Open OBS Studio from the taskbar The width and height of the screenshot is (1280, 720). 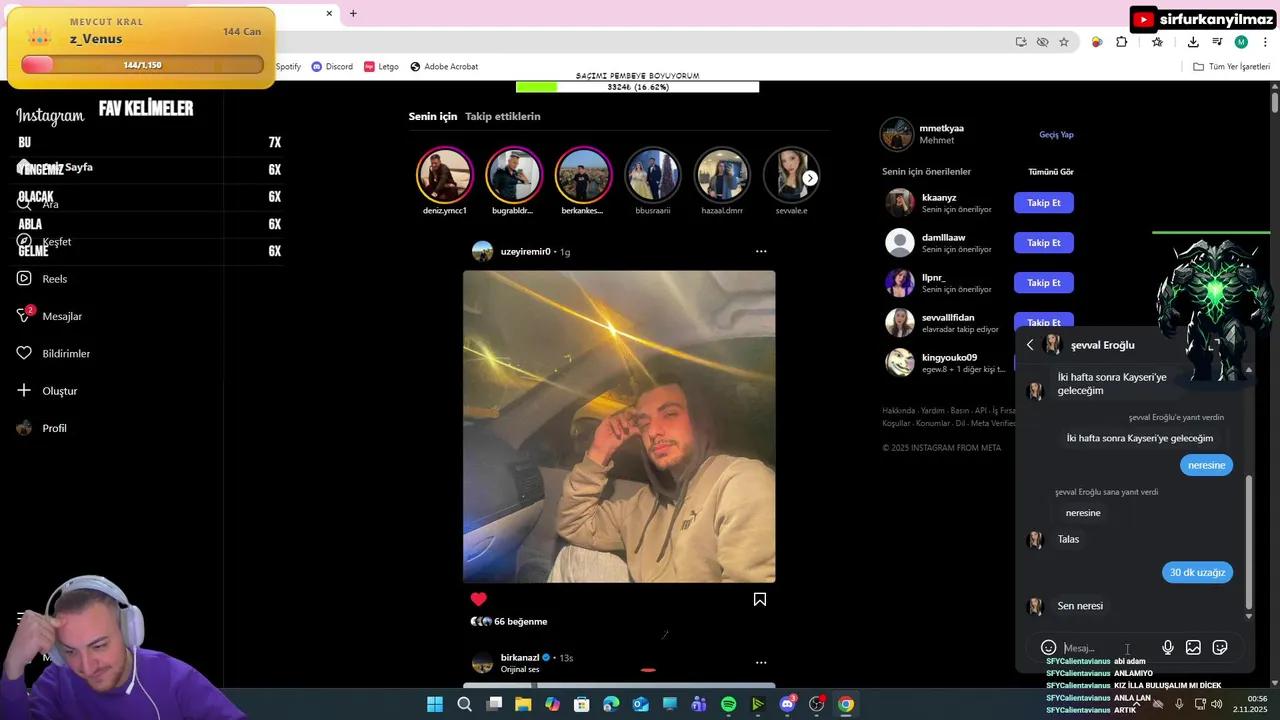tap(817, 705)
